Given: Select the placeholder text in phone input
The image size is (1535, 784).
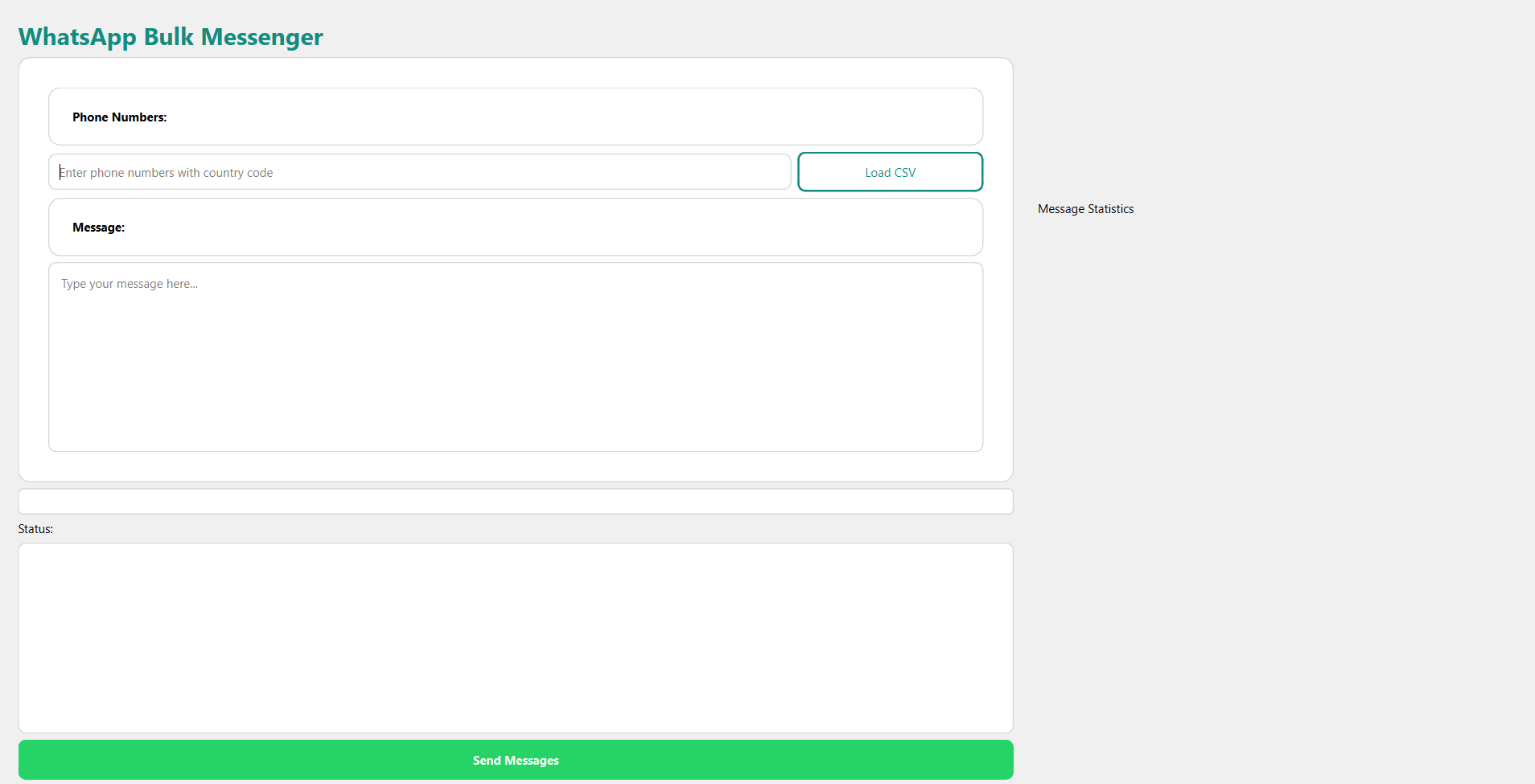Looking at the screenshot, I should click(x=166, y=171).
